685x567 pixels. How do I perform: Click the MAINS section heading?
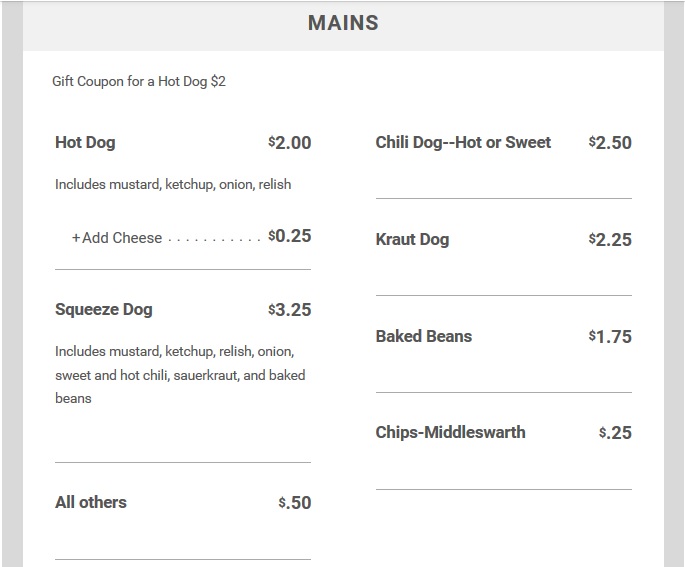tap(343, 23)
